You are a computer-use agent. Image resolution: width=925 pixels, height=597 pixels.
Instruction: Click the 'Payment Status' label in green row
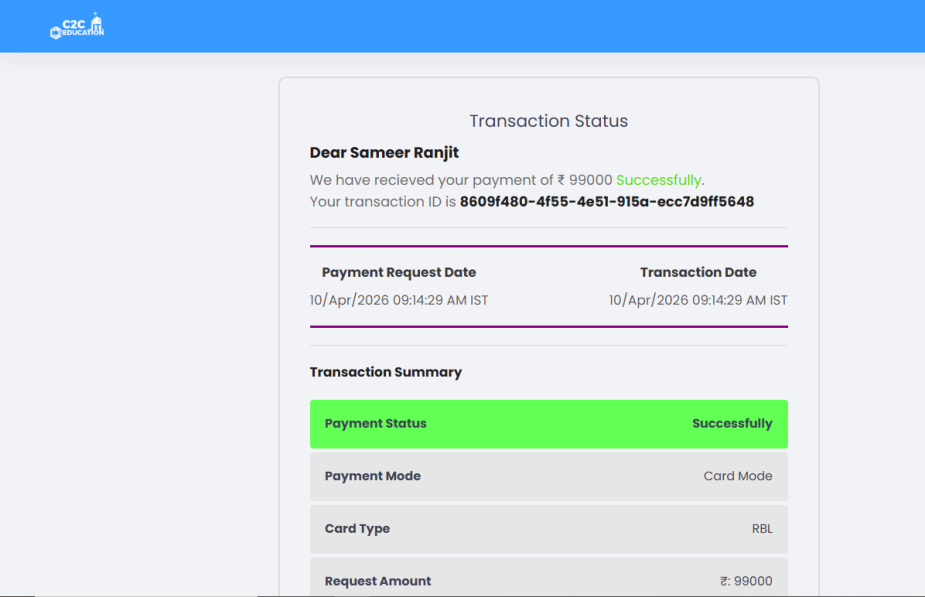coord(375,424)
